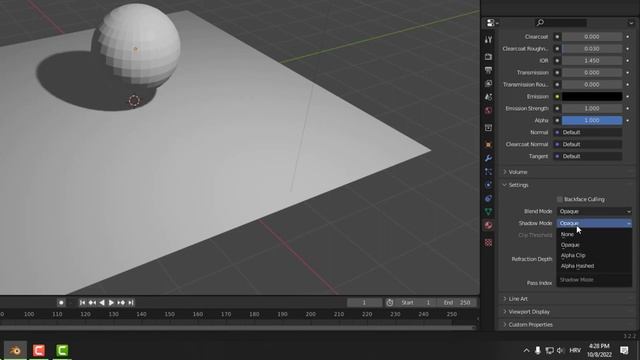Enable the Backface Culling checkbox
The height and width of the screenshot is (360, 640).
pos(560,199)
